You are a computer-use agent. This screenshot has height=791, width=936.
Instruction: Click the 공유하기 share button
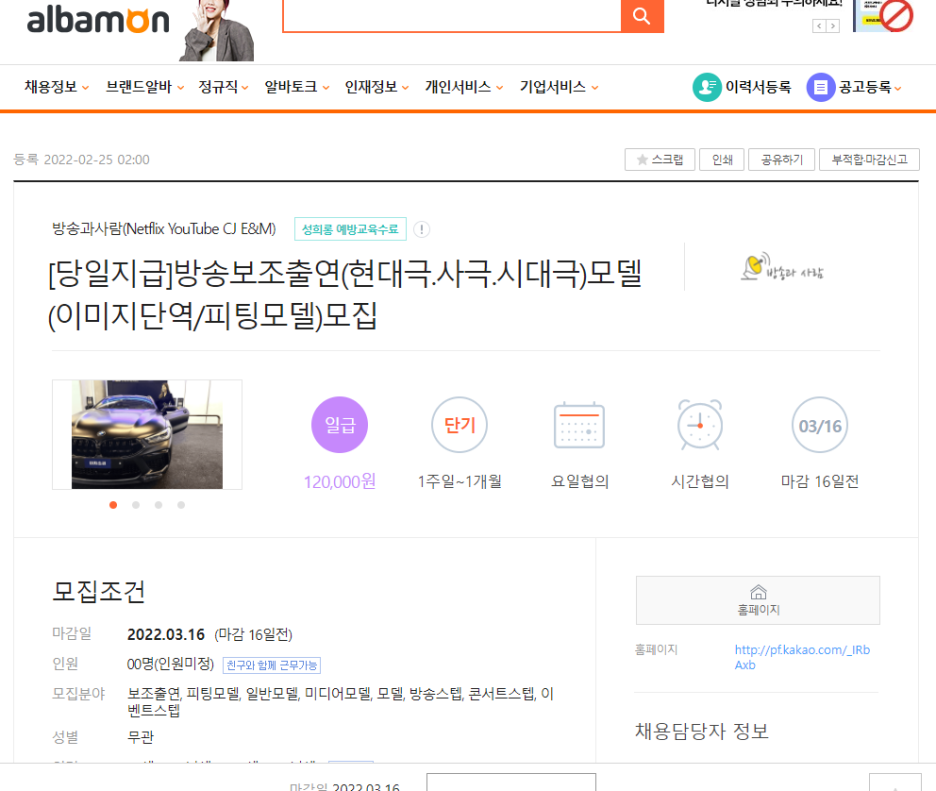[781, 159]
